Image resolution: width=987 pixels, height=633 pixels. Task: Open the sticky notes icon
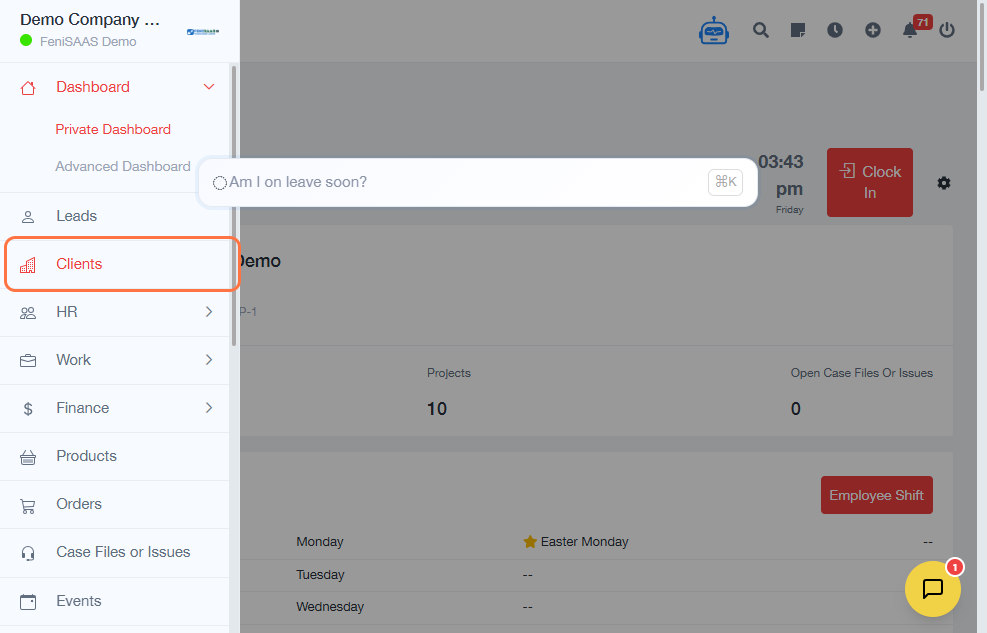[797, 30]
